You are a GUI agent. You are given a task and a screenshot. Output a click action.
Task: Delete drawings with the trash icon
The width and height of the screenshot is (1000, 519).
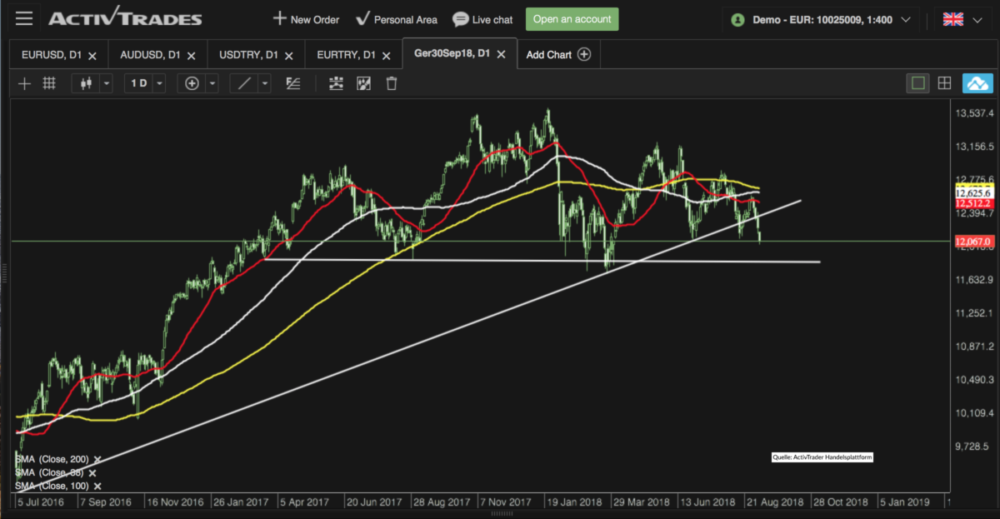click(x=392, y=84)
